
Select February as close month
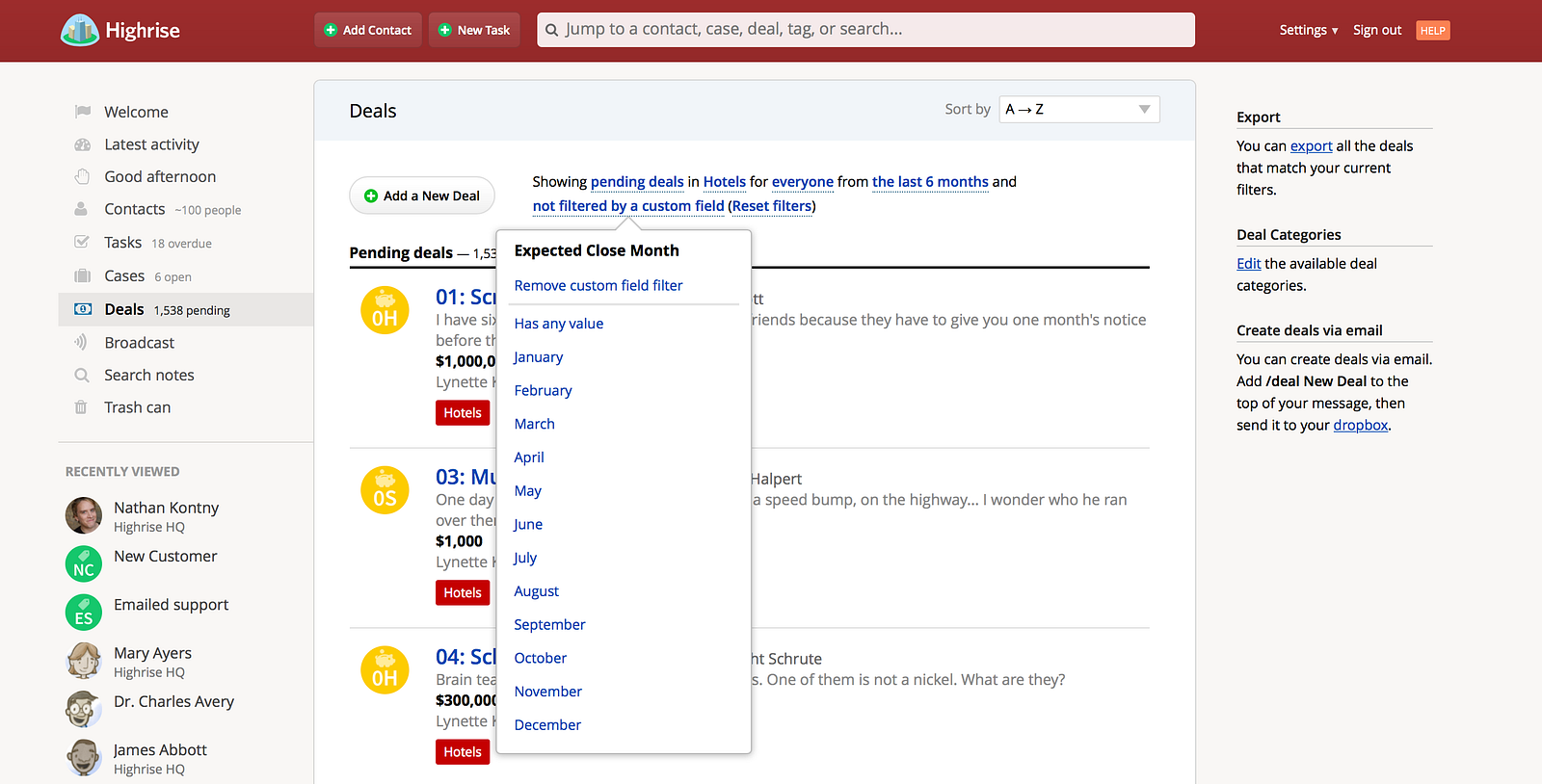pos(544,390)
